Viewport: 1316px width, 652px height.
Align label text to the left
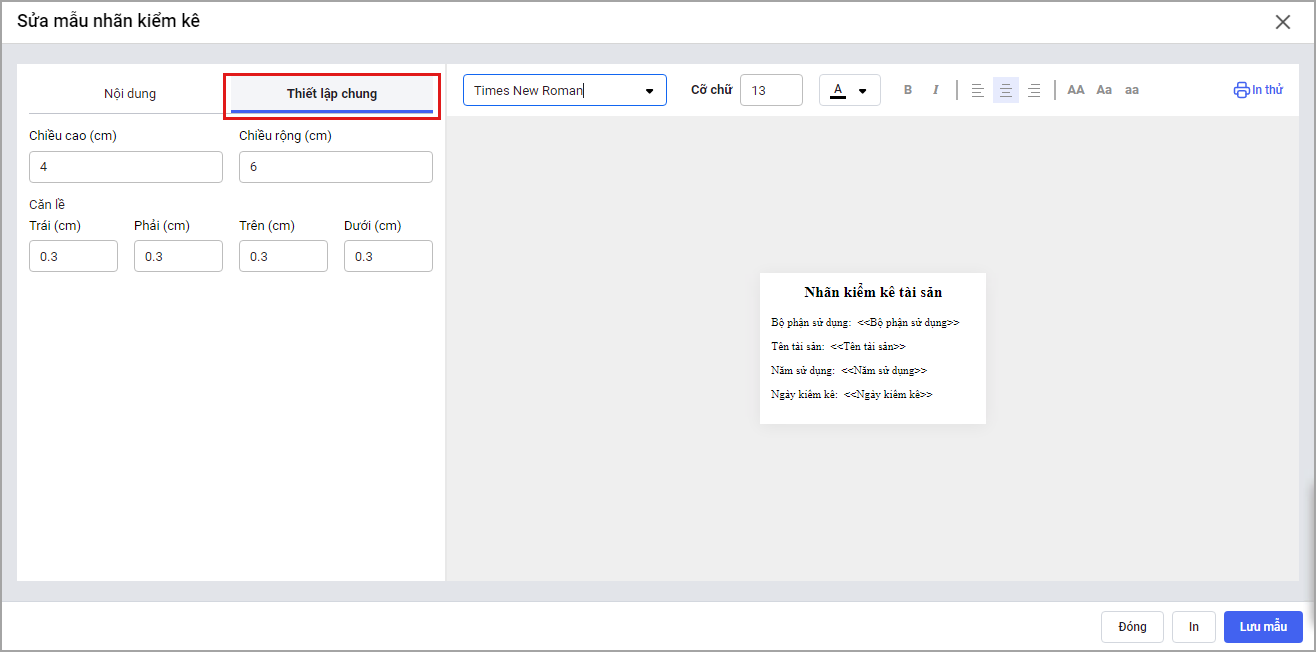(977, 90)
